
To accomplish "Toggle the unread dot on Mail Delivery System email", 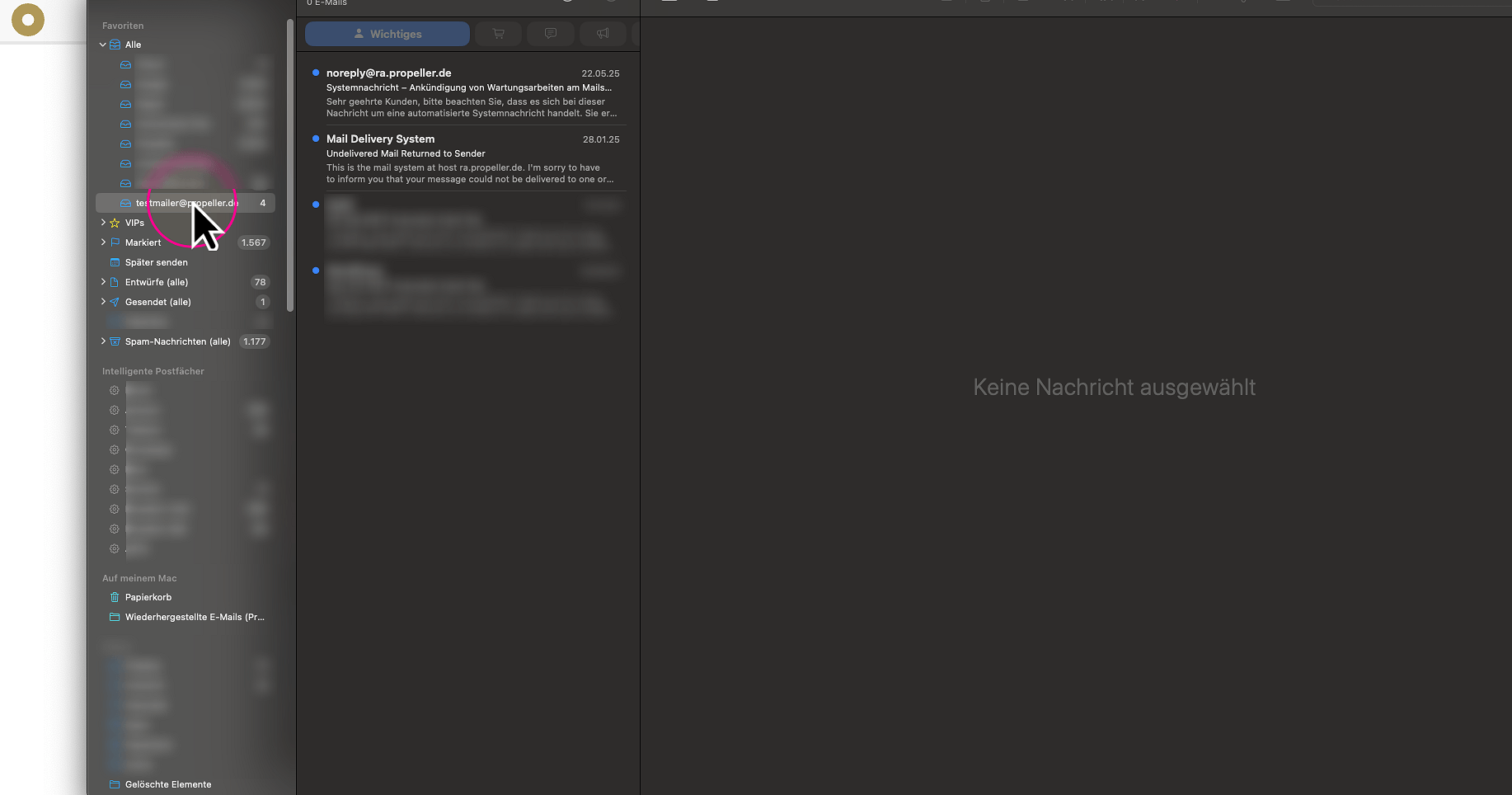I will (316, 139).
